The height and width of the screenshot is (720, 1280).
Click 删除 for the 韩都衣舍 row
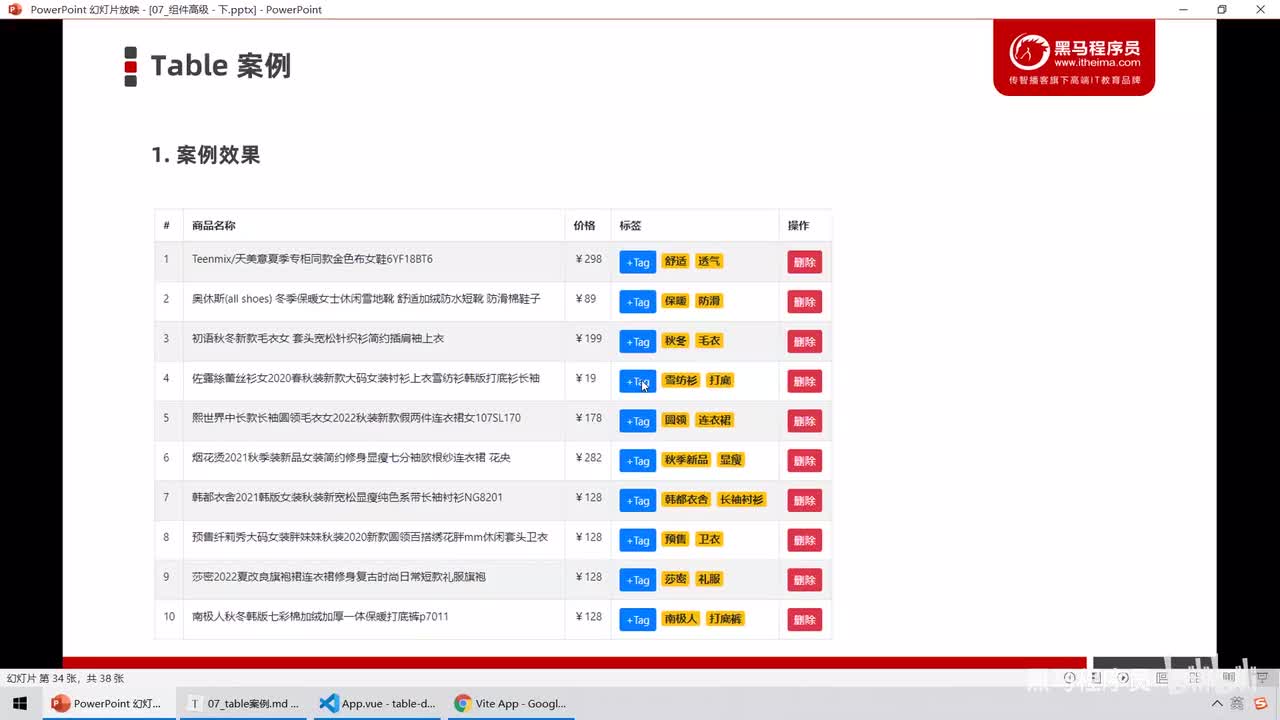coord(804,500)
